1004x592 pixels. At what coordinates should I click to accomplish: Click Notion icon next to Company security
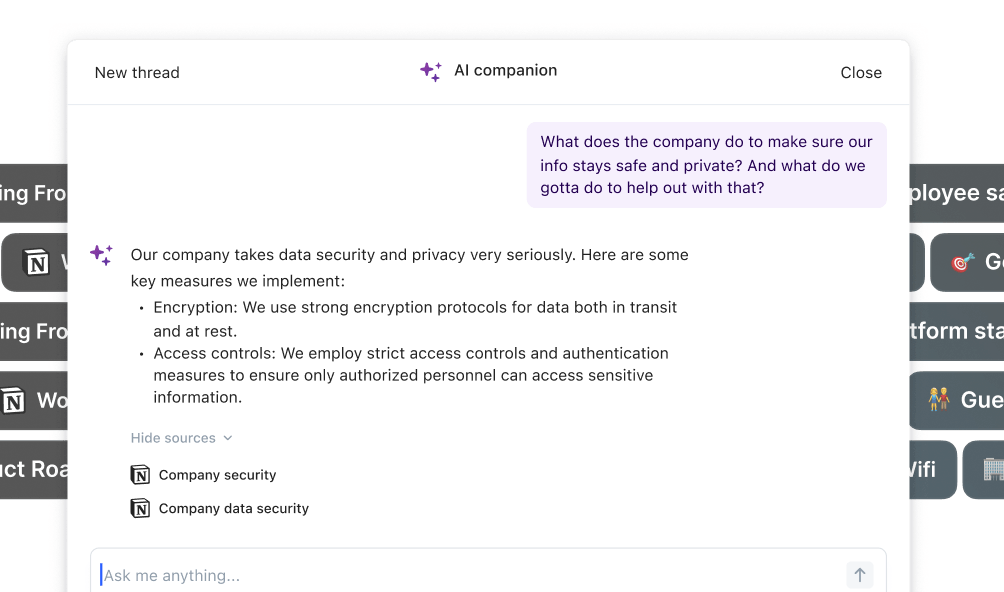[x=140, y=475]
